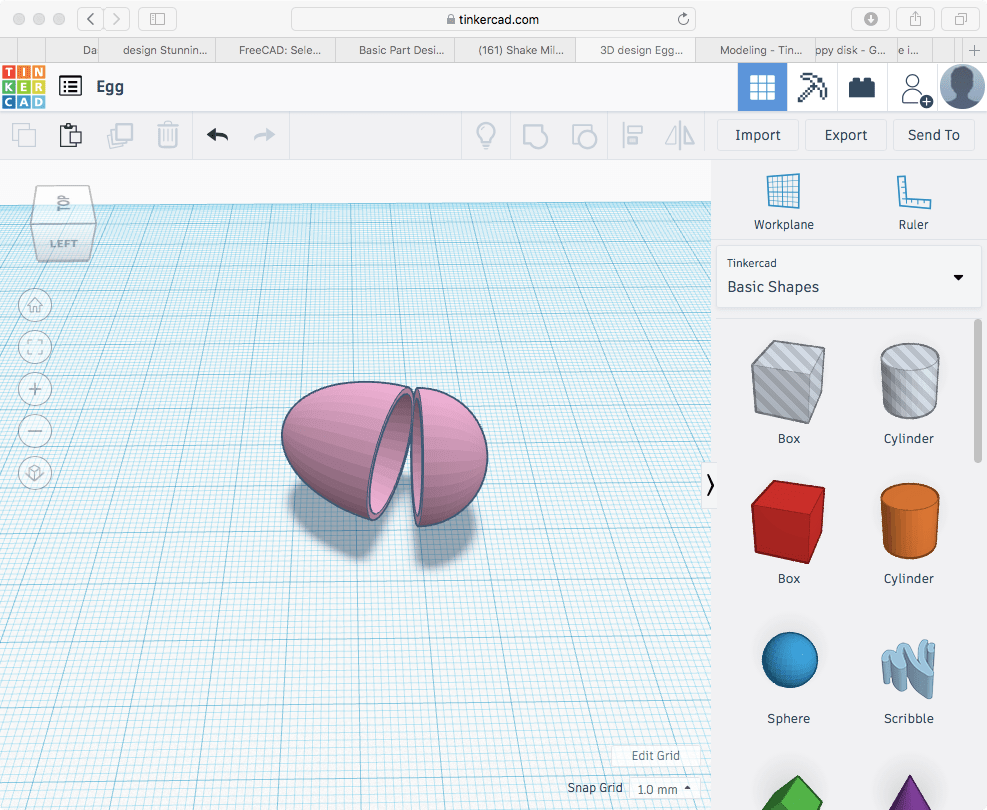Viewport: 987px width, 810px height.
Task: Click Fit all in view icon
Action: 35,347
